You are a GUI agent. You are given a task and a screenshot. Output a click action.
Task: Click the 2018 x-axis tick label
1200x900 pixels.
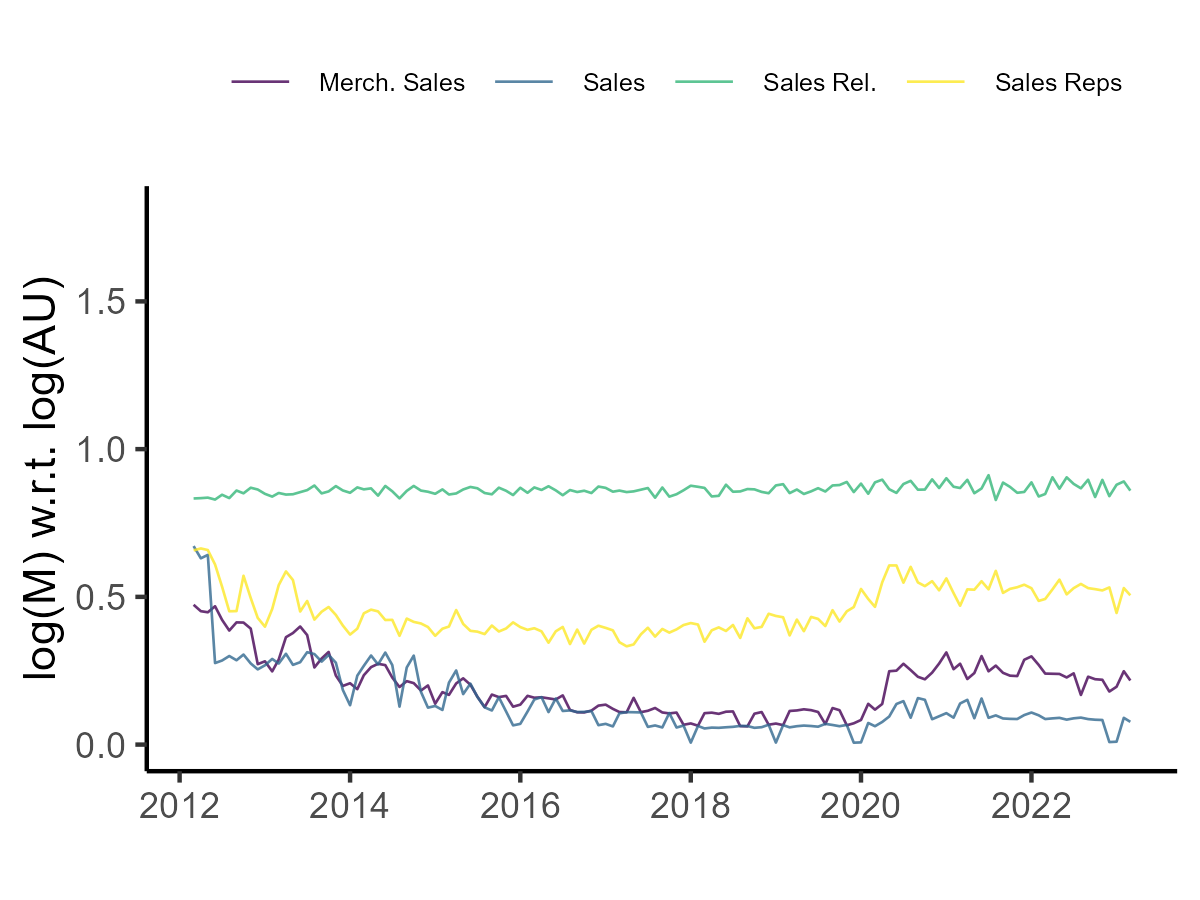click(690, 807)
